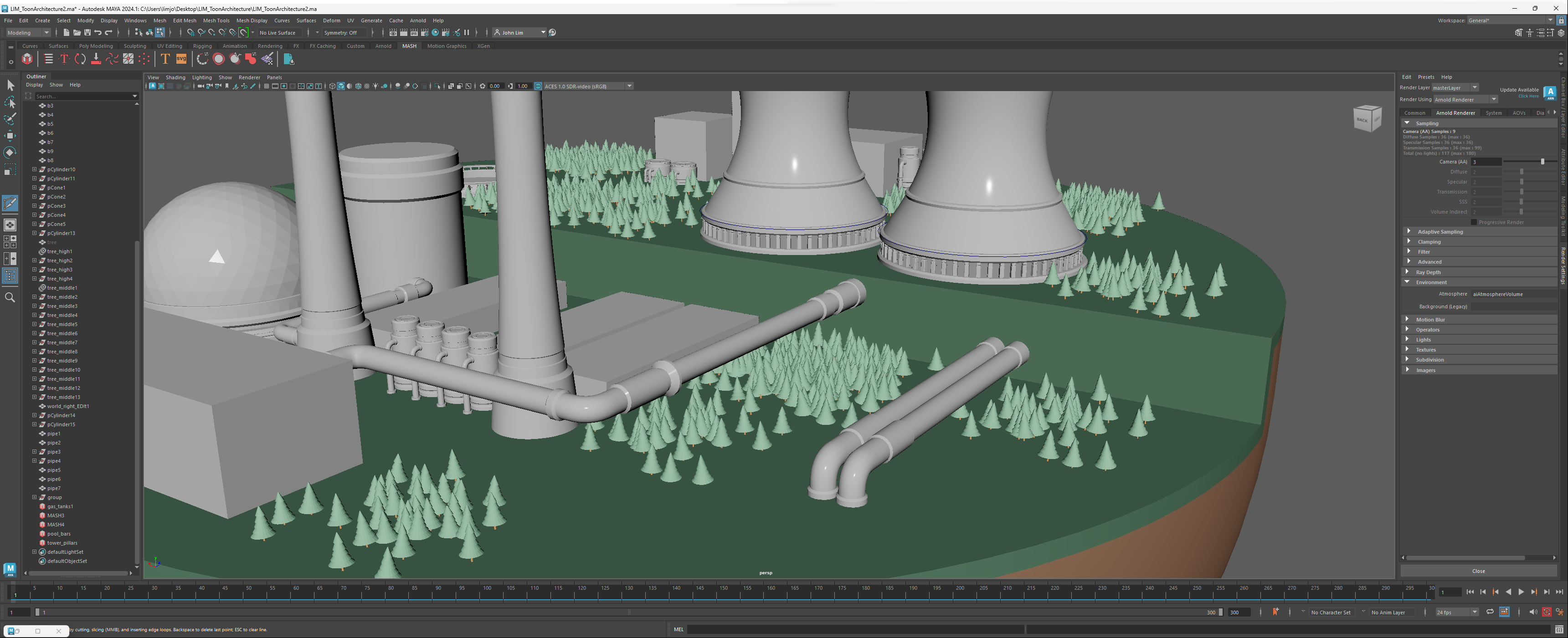1568x638 pixels.
Task: Select the Lasso tool in toolbox
Action: click(10, 102)
